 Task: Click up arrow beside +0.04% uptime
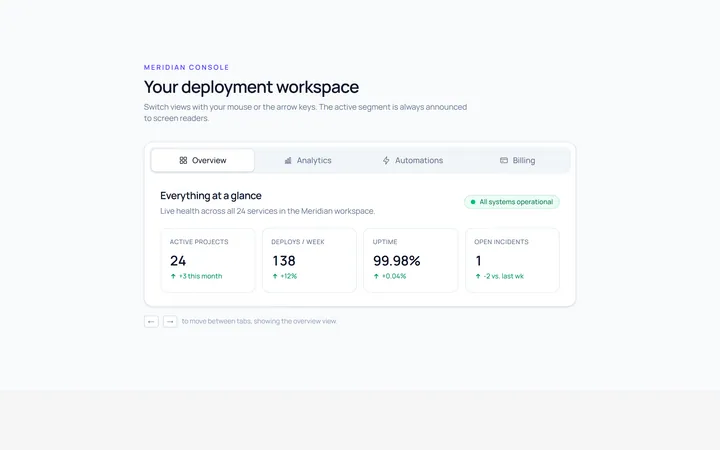coord(377,276)
